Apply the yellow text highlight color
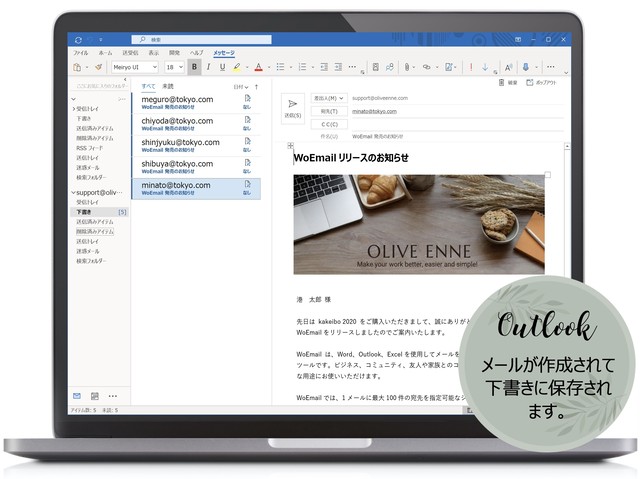 (236, 67)
